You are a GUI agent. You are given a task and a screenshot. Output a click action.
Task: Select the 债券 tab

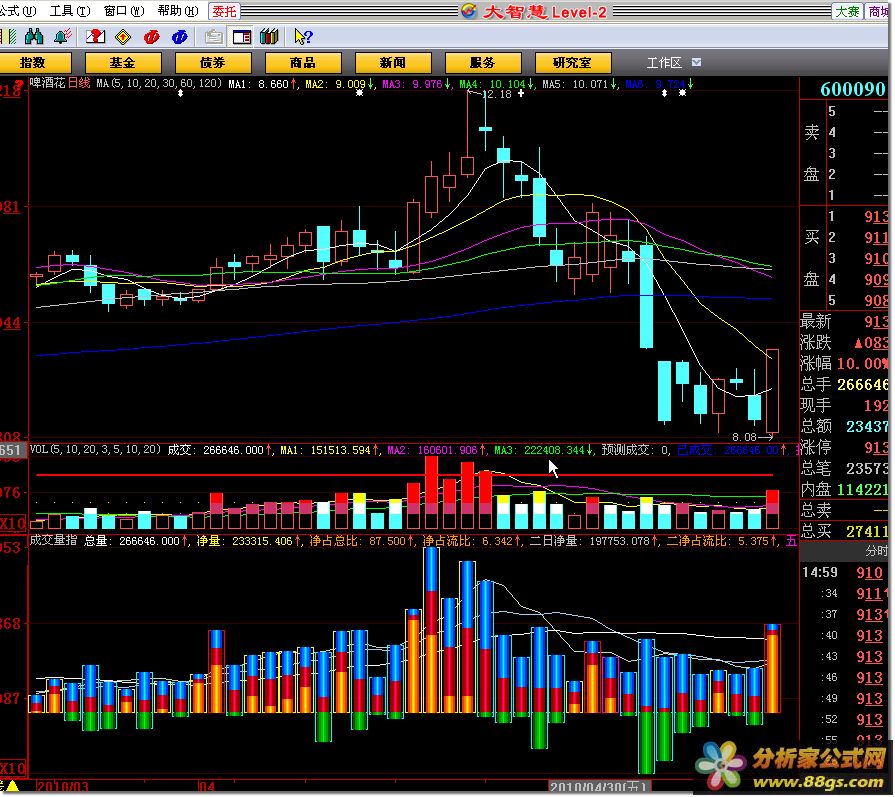point(213,63)
